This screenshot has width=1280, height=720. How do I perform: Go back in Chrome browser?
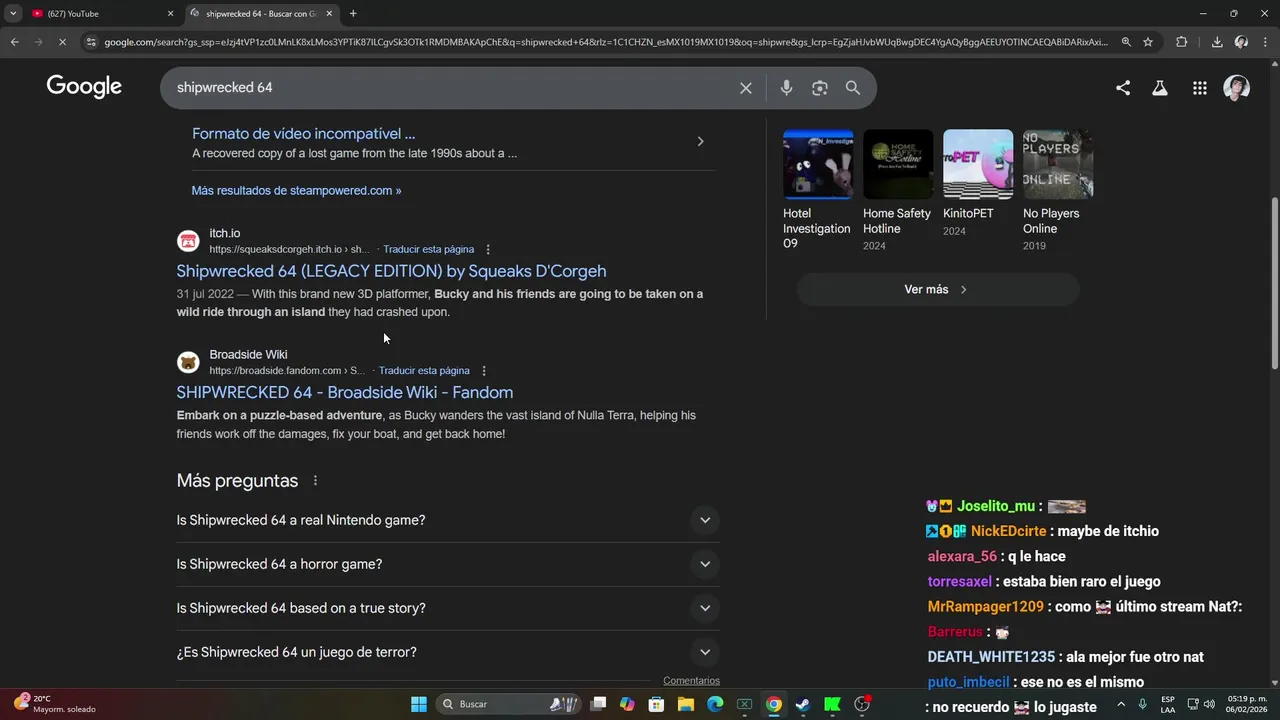14,42
